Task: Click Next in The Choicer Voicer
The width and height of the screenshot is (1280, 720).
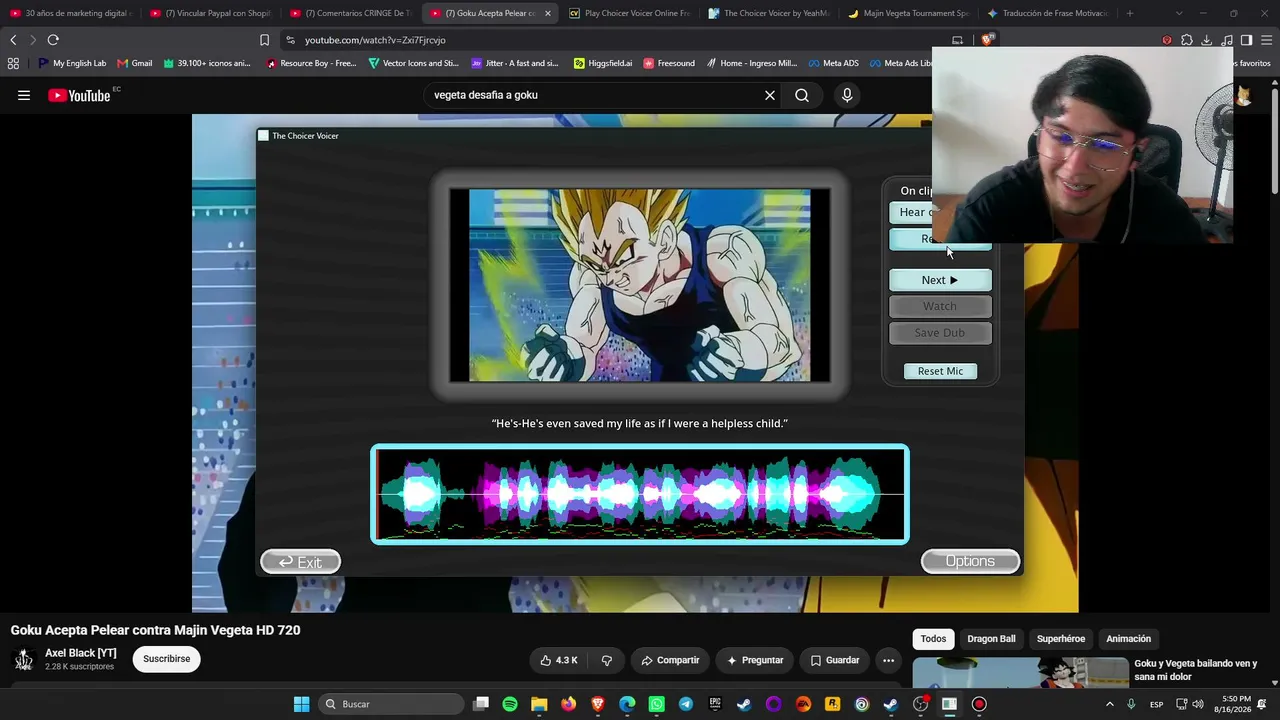Action: click(940, 280)
